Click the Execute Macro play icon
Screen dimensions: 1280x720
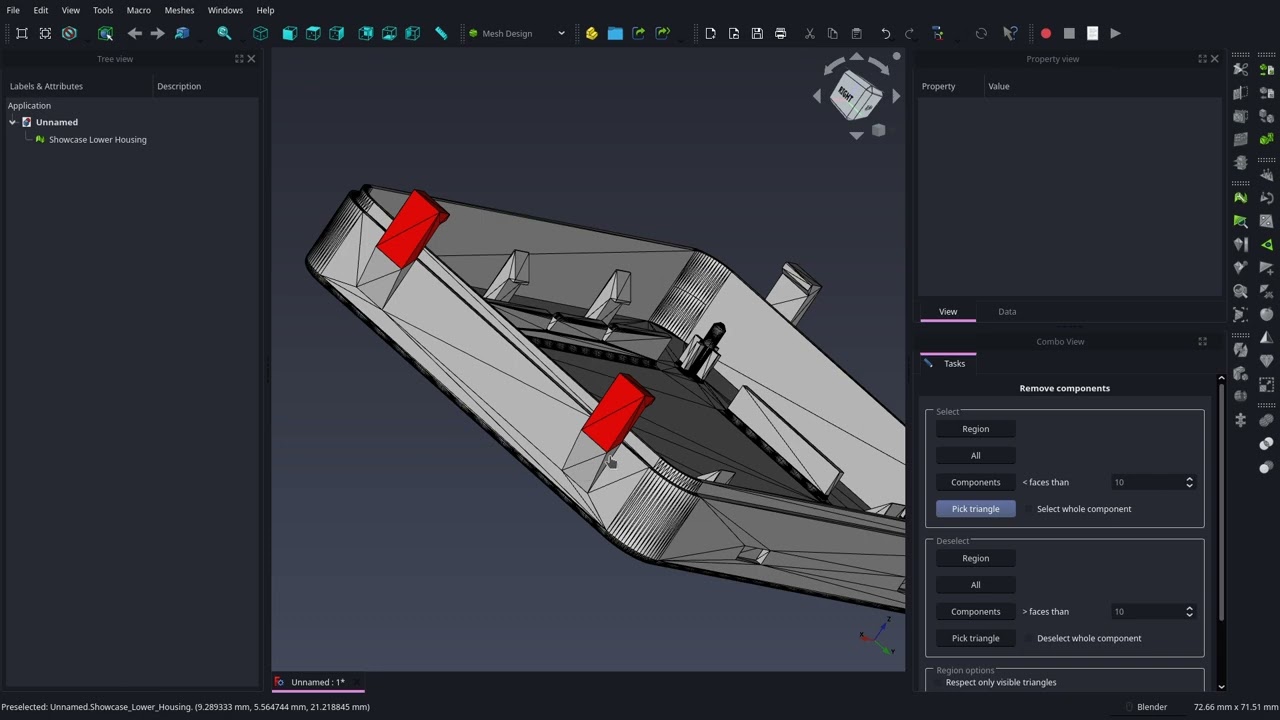click(1116, 33)
